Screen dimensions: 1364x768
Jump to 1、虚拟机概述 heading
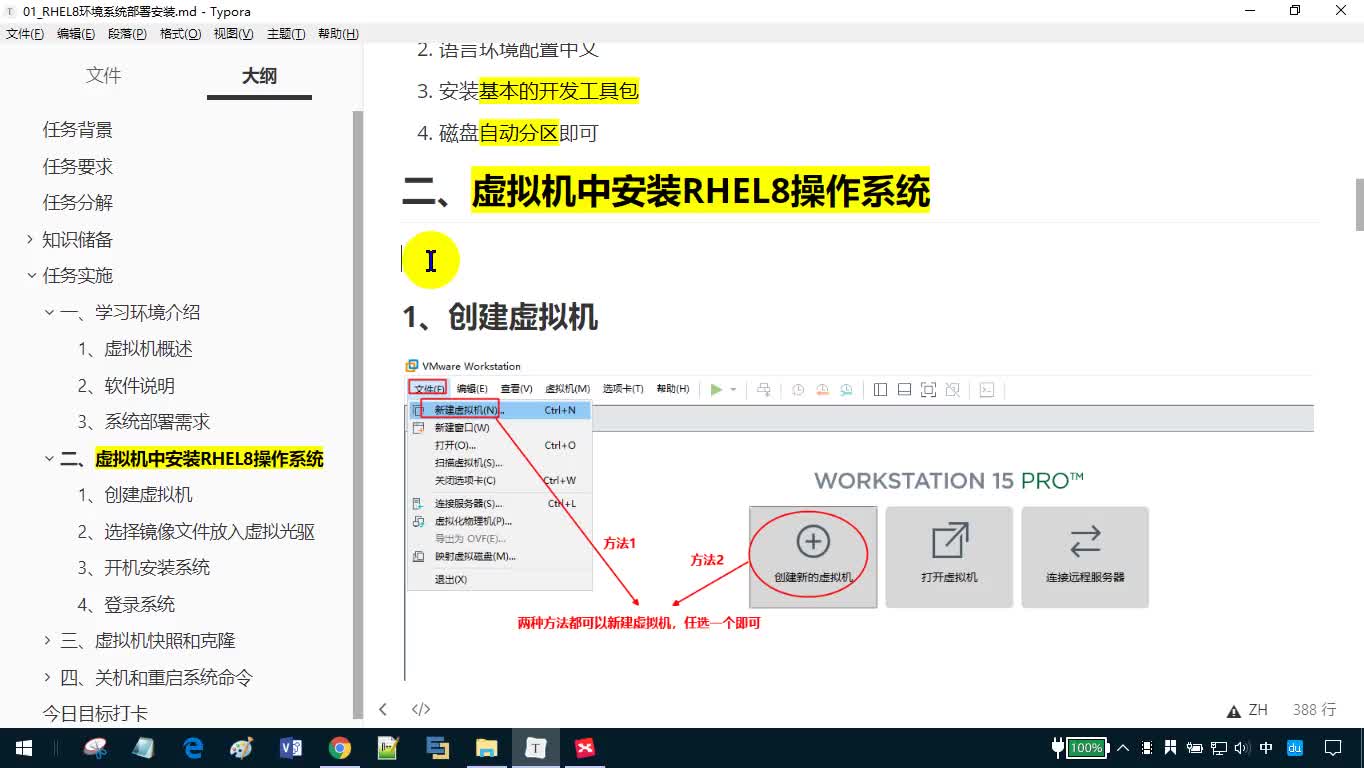135,349
